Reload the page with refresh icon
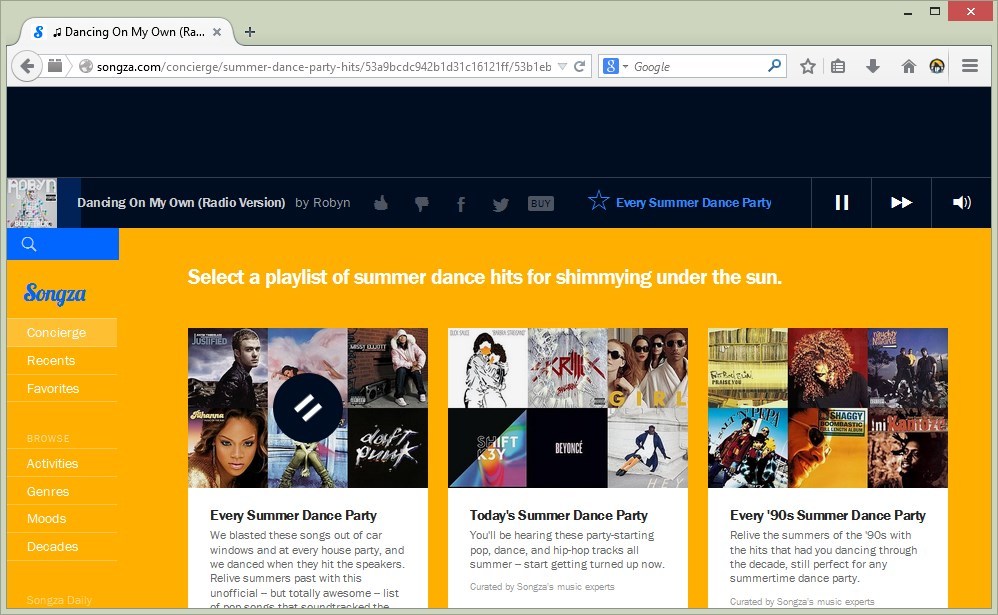The width and height of the screenshot is (998, 615). (x=579, y=66)
